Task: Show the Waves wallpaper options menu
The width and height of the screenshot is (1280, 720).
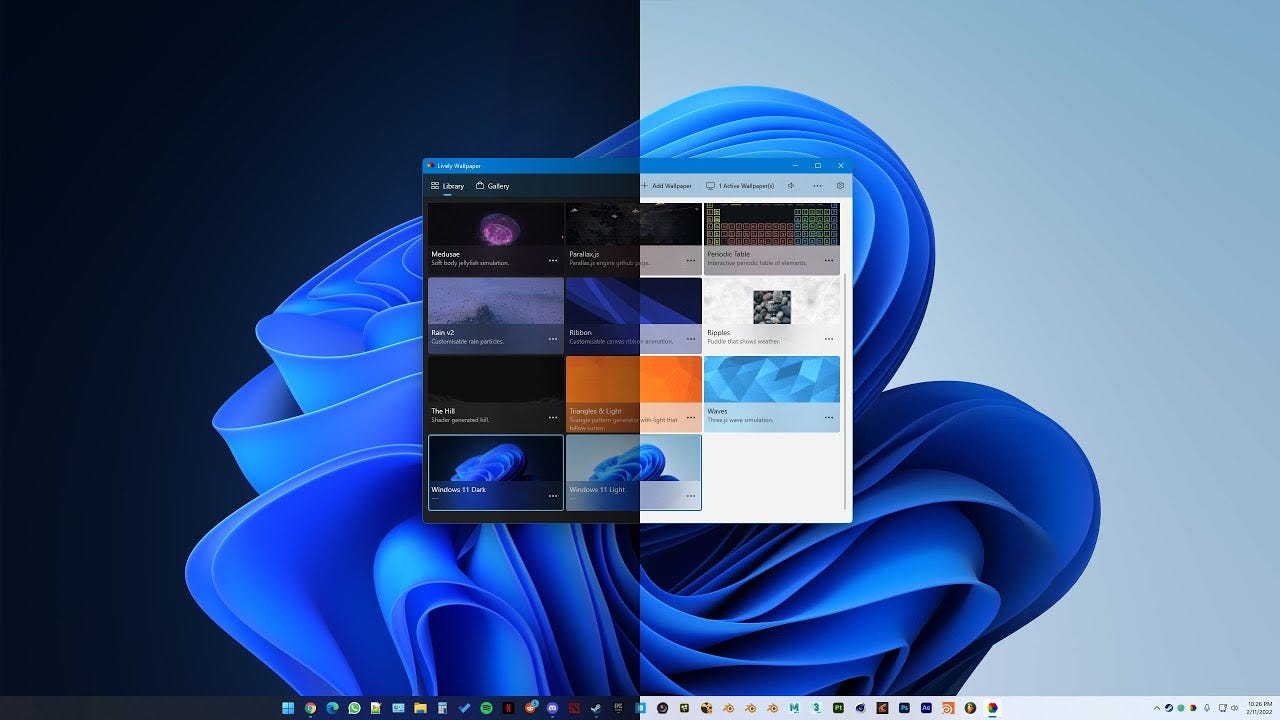Action: tap(829, 417)
